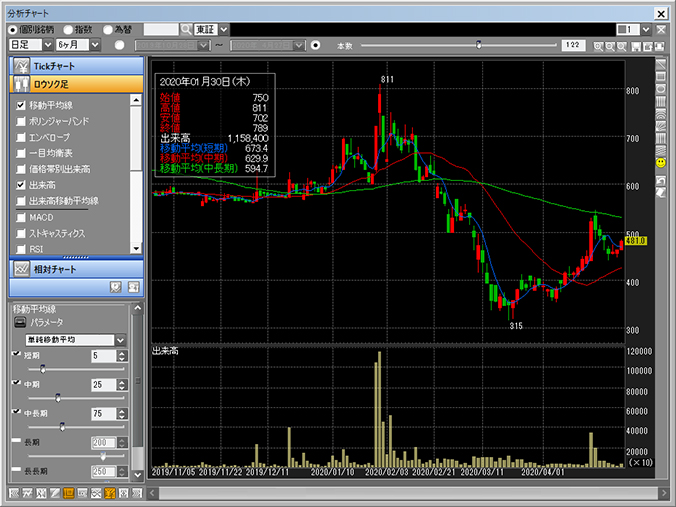
Task: Open the 6ヶ月 period dropdown
Action: click(x=95, y=45)
